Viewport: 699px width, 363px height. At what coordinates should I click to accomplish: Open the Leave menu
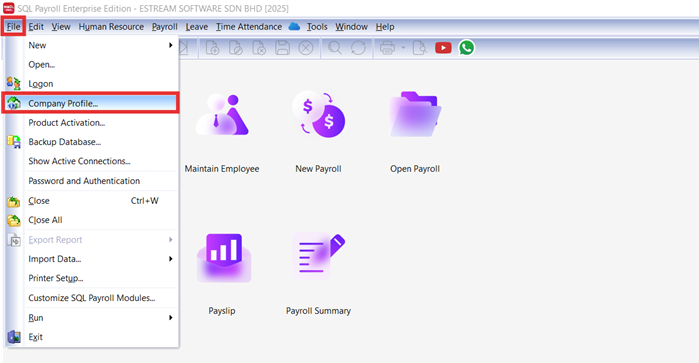197,27
